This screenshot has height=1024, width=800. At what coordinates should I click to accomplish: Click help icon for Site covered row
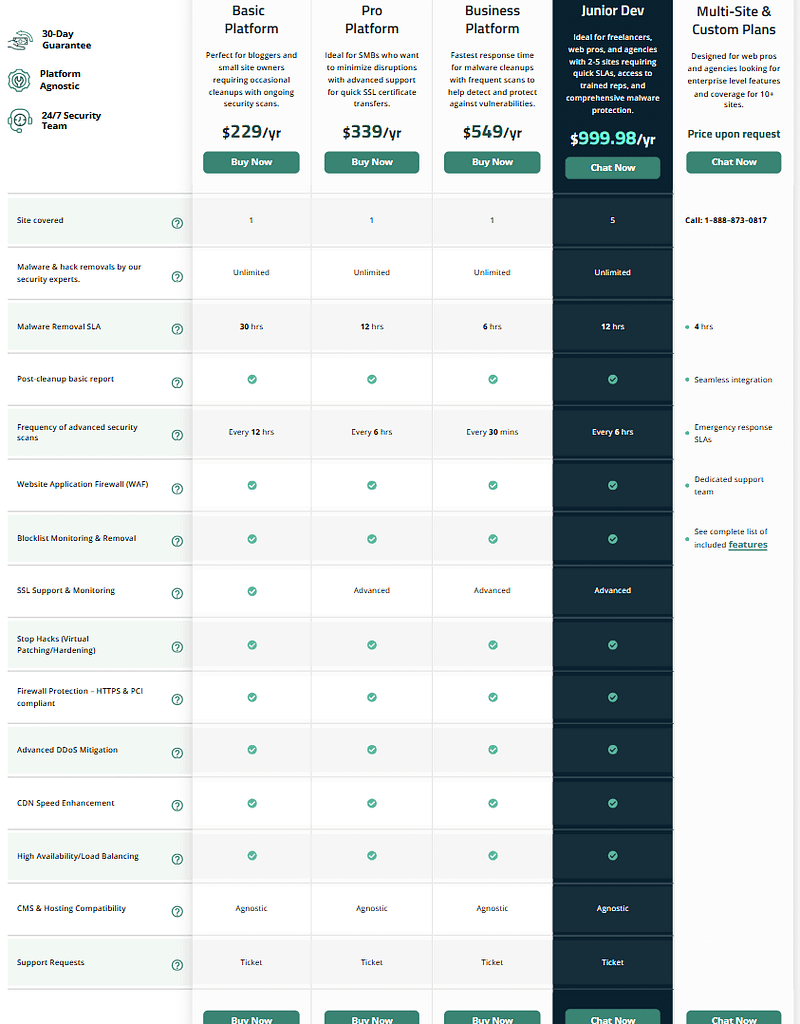(x=177, y=223)
